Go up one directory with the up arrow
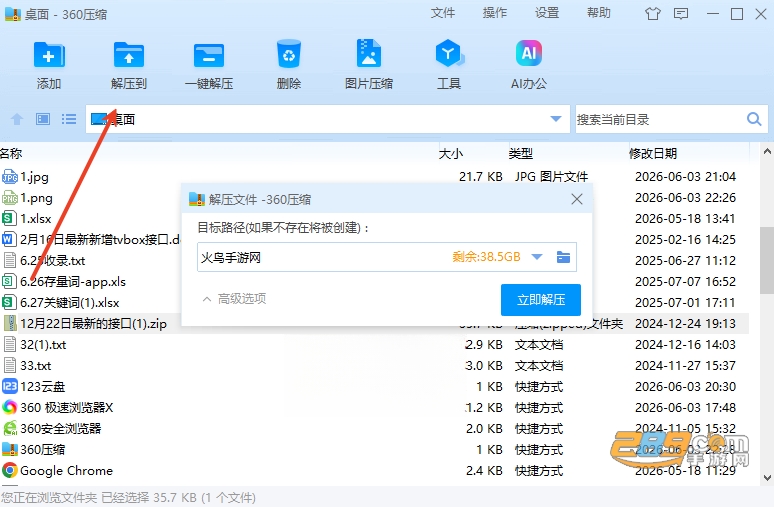This screenshot has height=507, width=774. pyautogui.click(x=17, y=119)
